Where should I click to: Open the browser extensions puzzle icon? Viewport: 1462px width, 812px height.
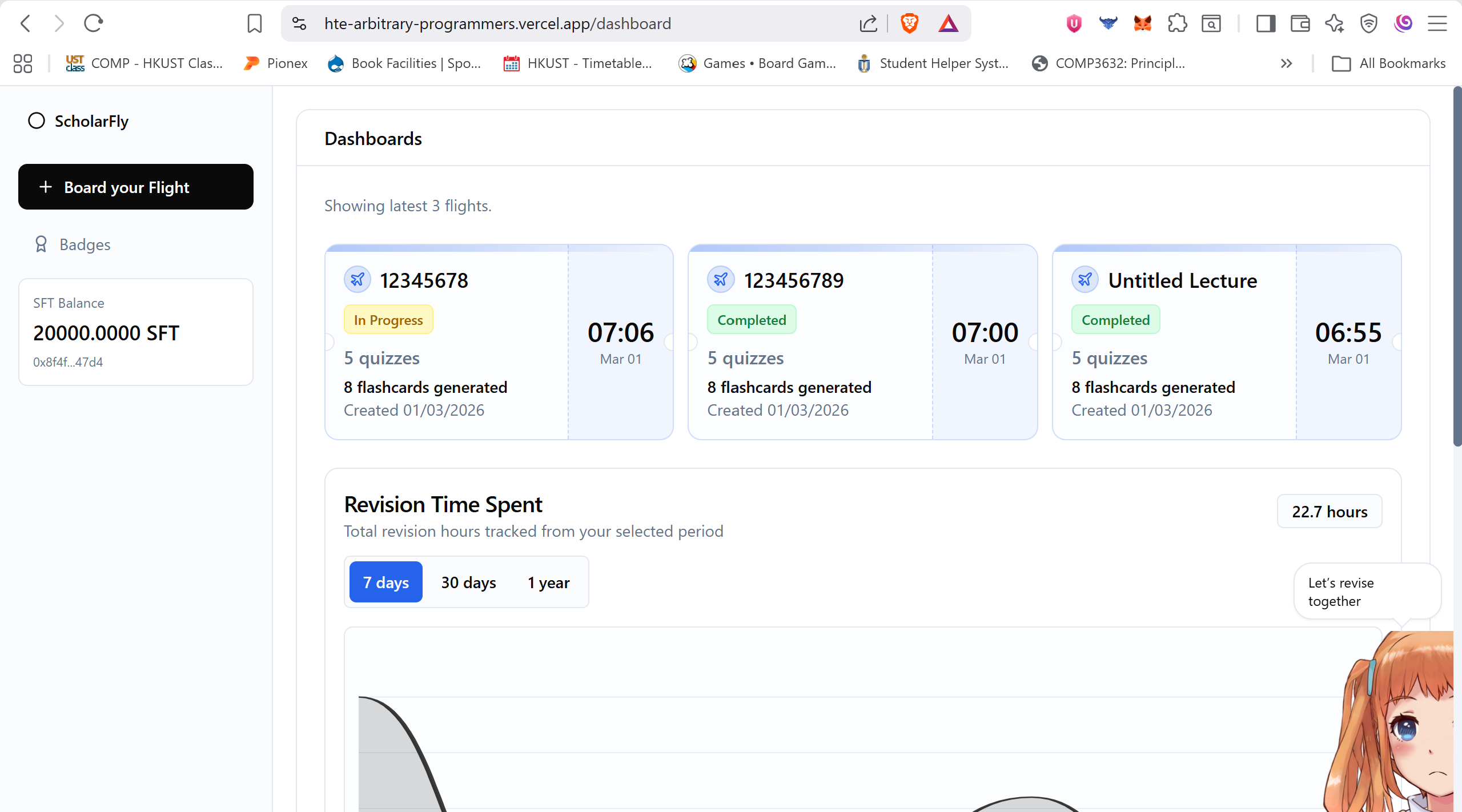coord(1177,23)
